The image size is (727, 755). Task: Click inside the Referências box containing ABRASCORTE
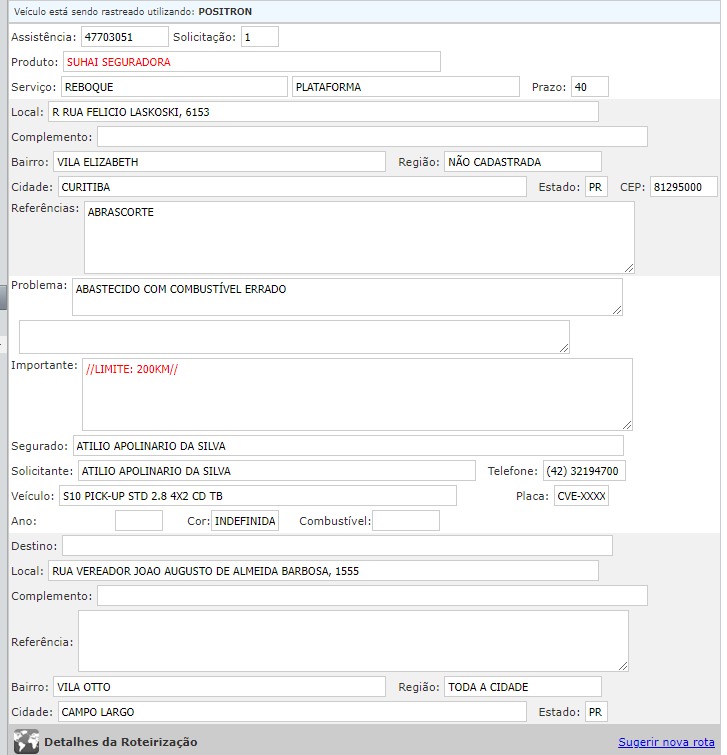click(359, 237)
